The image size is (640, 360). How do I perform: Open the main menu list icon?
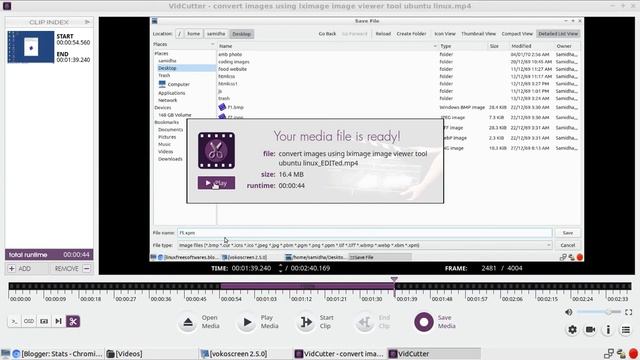(626, 329)
